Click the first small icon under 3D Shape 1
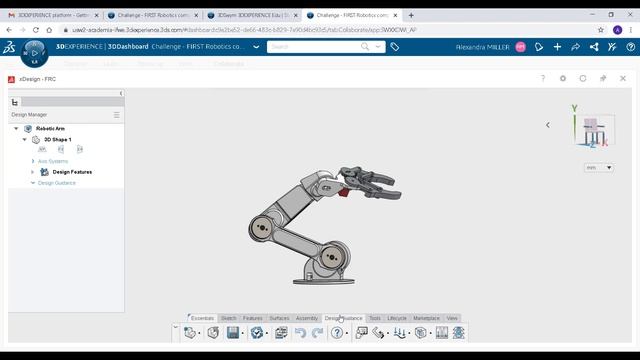Image resolution: width=640 pixels, height=360 pixels. click(42, 149)
